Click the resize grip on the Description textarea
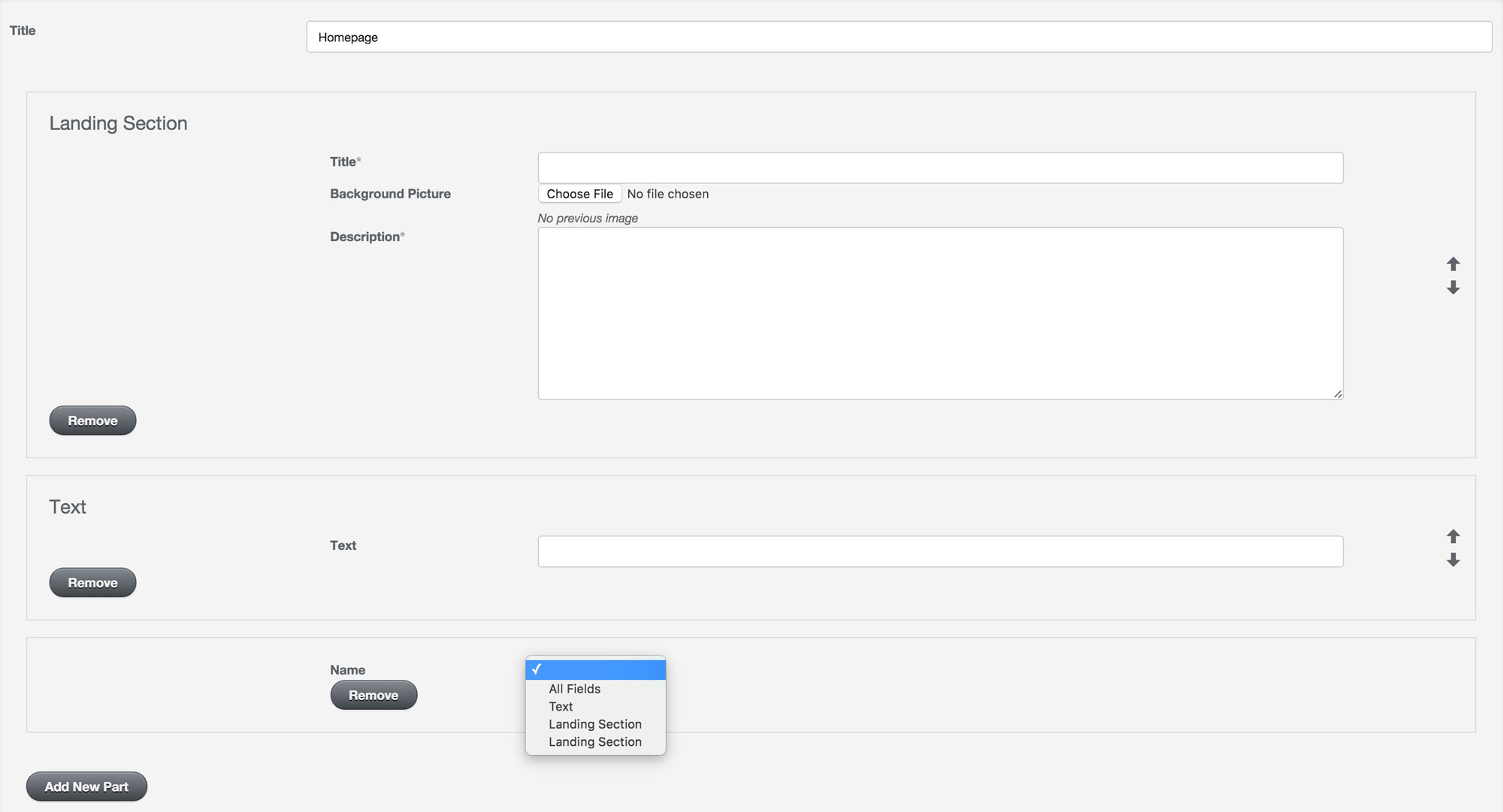 [1338, 393]
